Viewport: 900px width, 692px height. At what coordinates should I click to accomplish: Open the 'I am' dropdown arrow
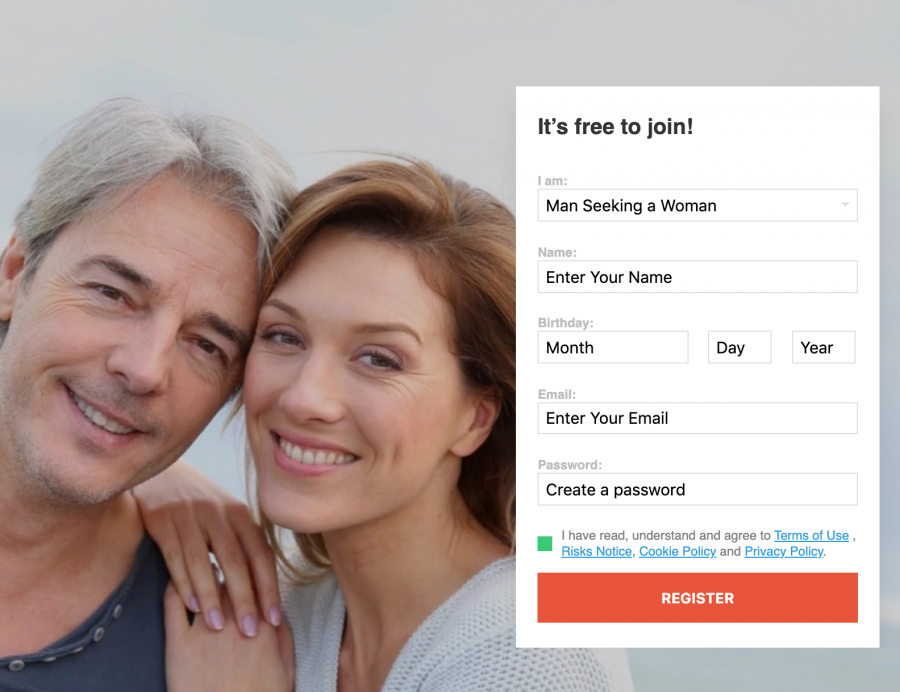[845, 205]
